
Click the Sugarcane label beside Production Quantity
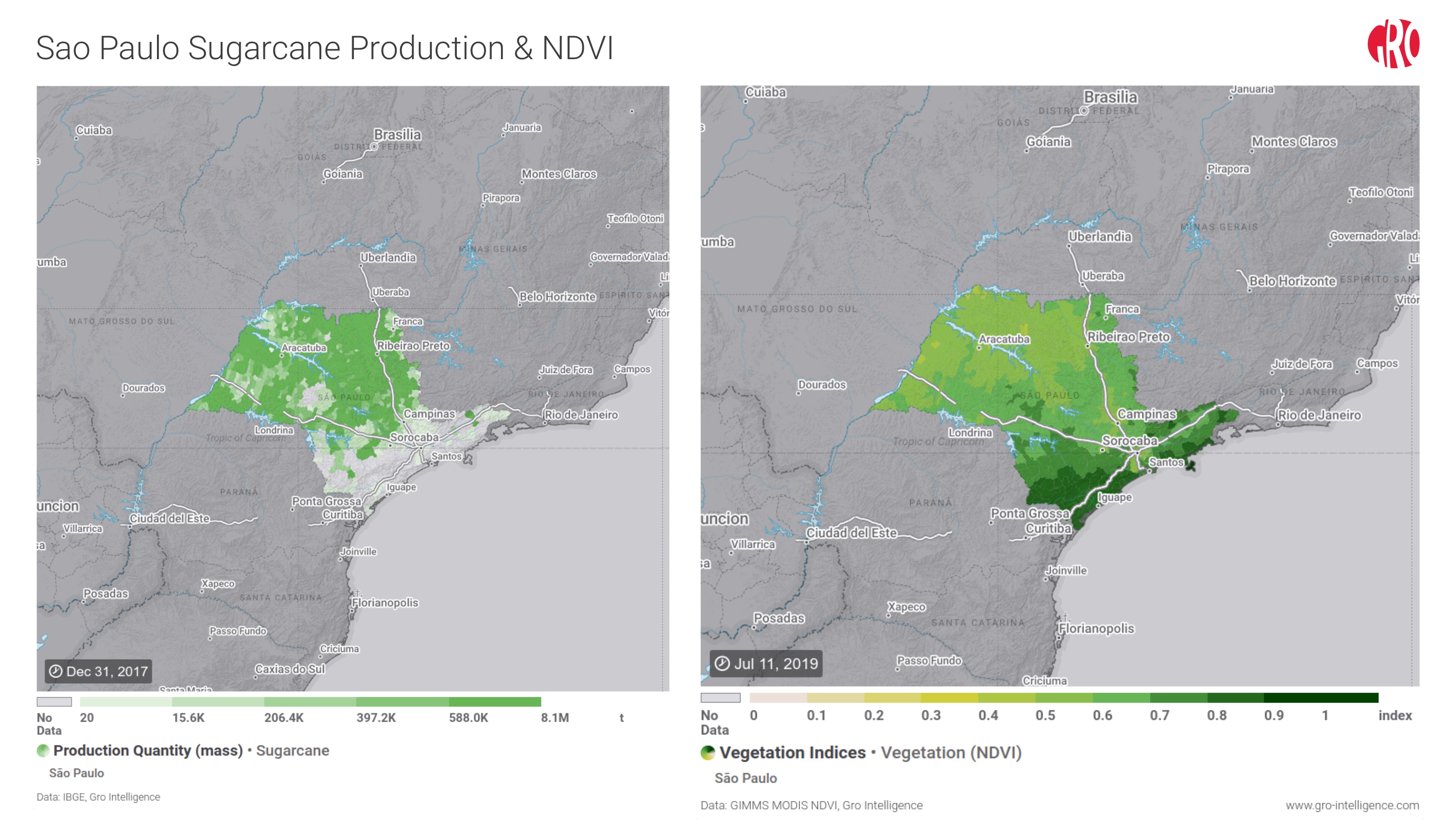coord(293,751)
